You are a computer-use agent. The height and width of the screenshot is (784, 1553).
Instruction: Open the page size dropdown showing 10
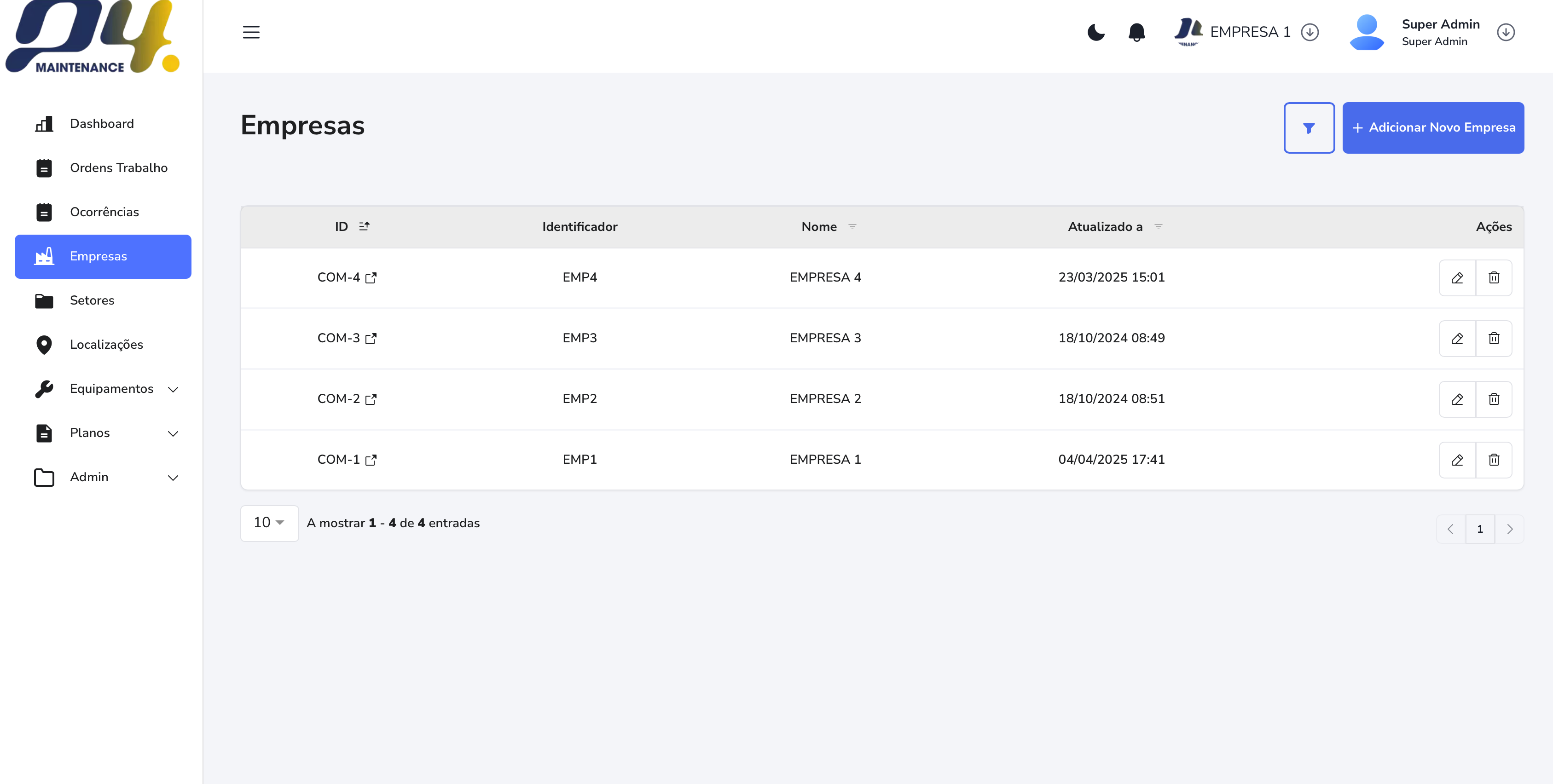269,523
